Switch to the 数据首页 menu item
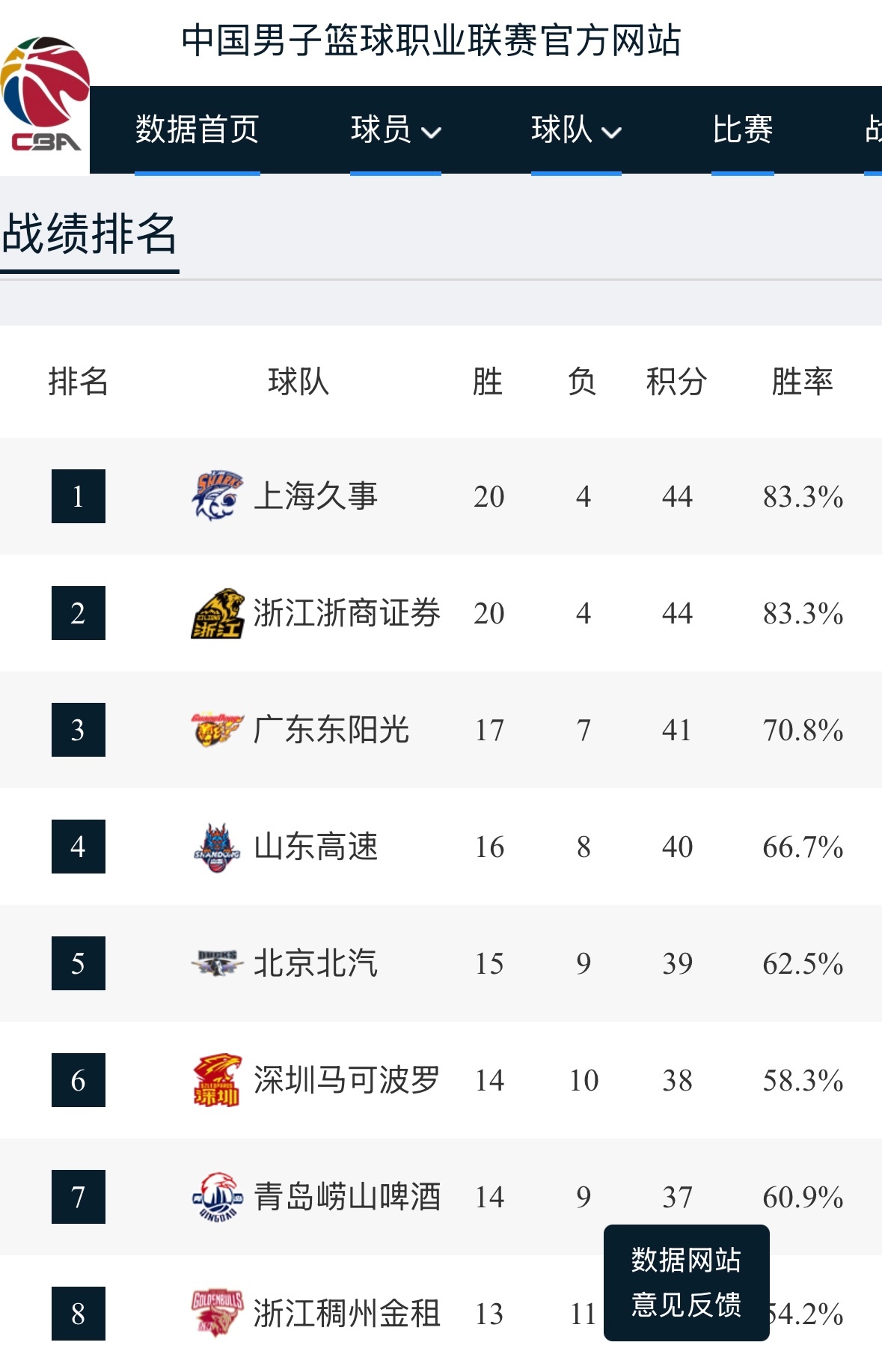Image resolution: width=882 pixels, height=1372 pixels. [195, 129]
